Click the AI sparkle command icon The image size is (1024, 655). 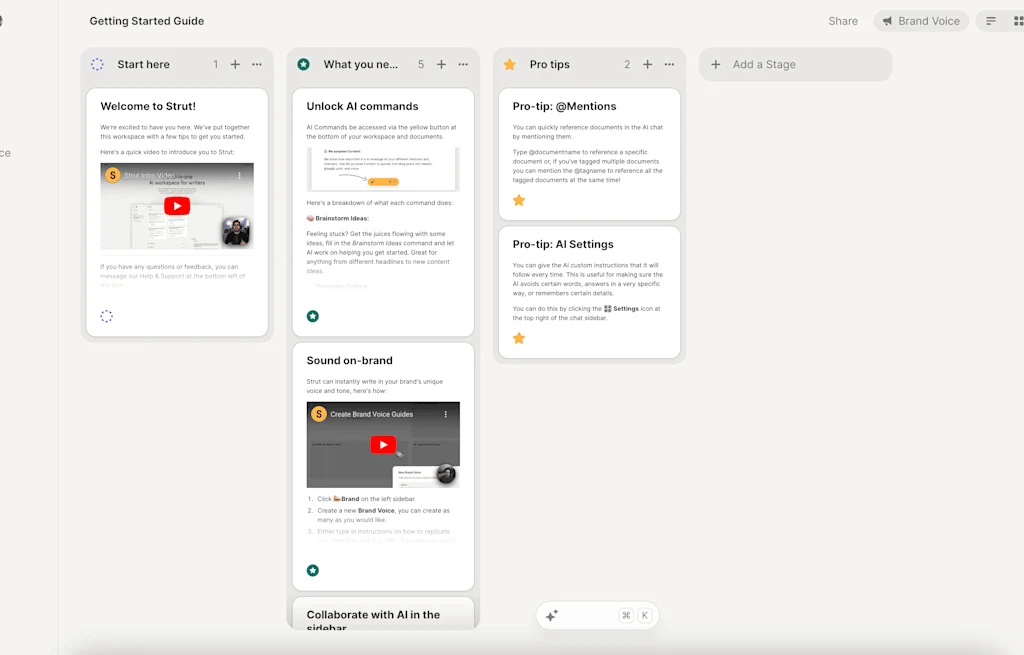552,615
